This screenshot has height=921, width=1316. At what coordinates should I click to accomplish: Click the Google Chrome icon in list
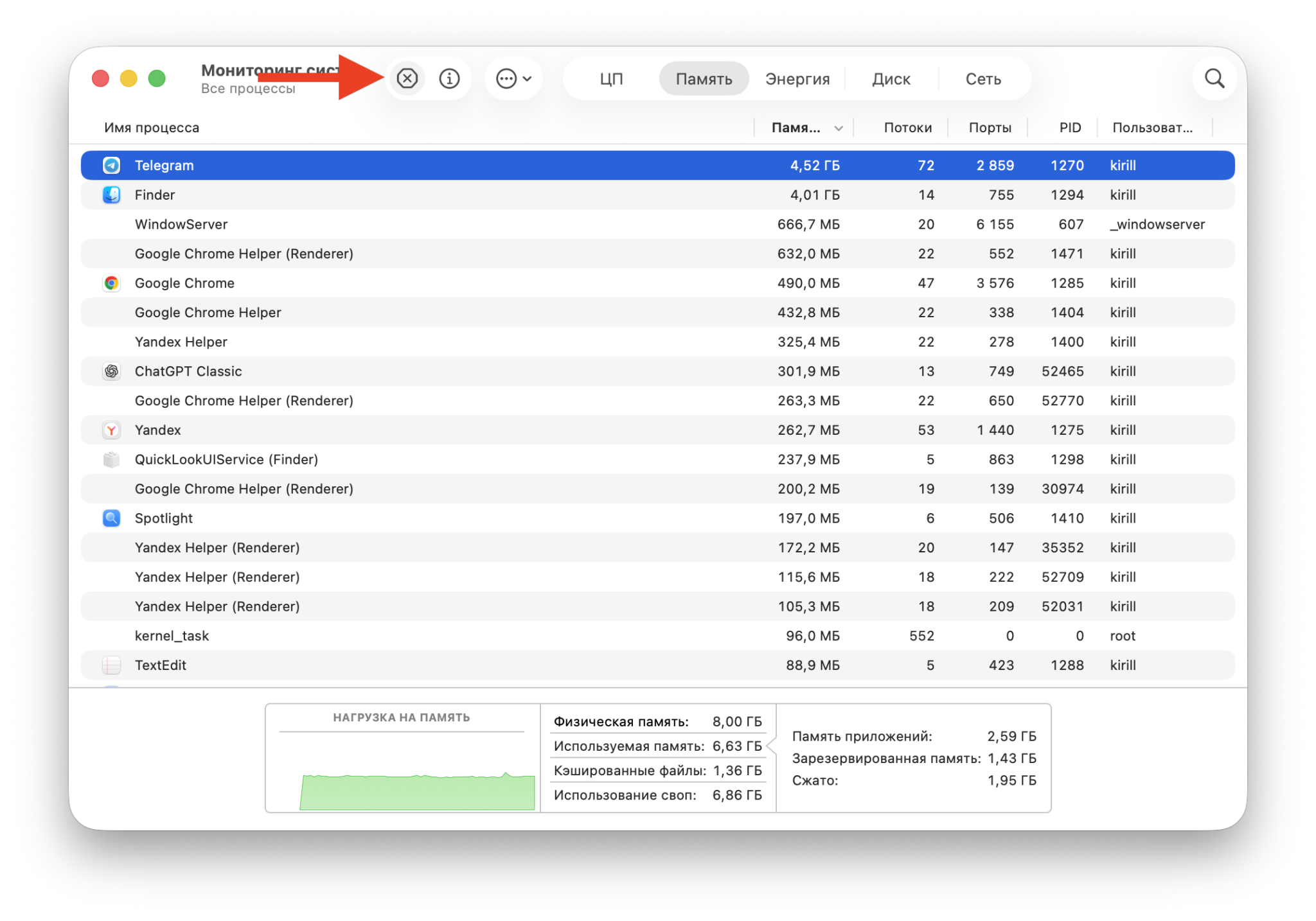(112, 283)
